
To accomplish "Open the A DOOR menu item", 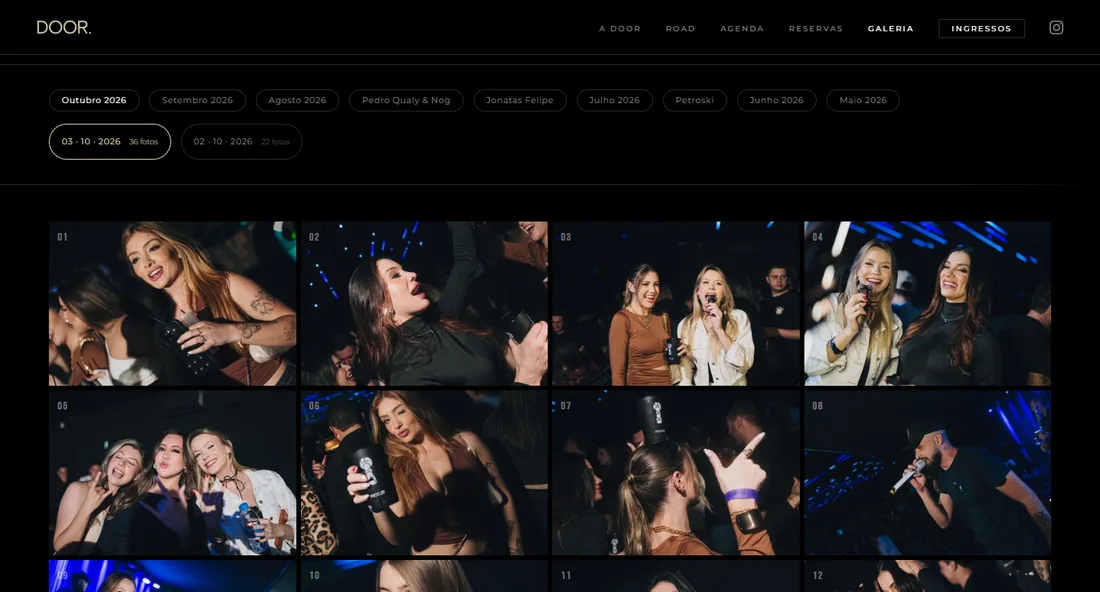I will (x=619, y=29).
